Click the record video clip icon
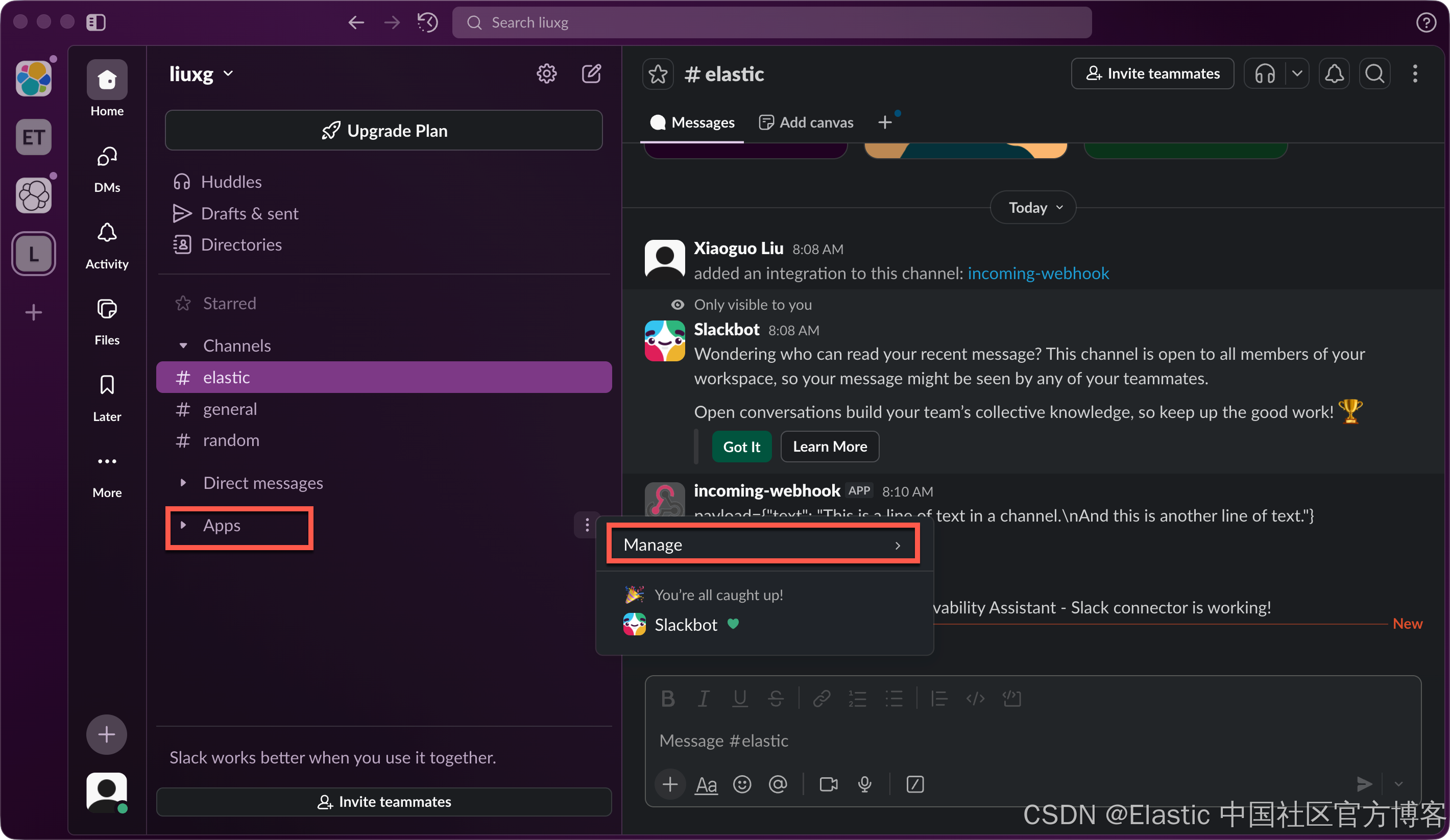The width and height of the screenshot is (1450, 840). coord(828,784)
